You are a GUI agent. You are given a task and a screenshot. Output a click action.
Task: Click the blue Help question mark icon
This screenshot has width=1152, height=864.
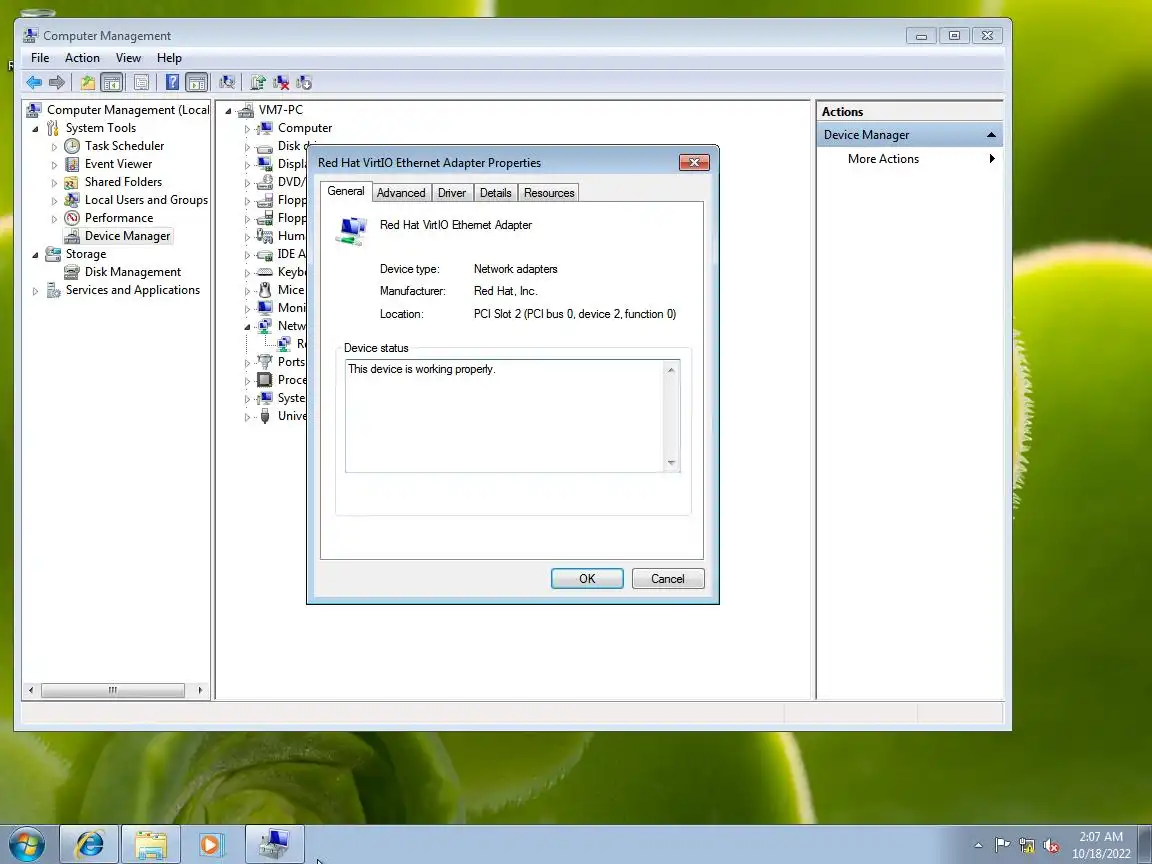172,82
